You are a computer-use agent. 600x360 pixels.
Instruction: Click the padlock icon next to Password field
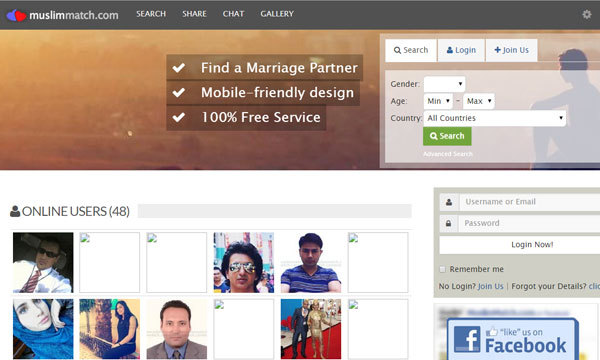pyautogui.click(x=448, y=223)
